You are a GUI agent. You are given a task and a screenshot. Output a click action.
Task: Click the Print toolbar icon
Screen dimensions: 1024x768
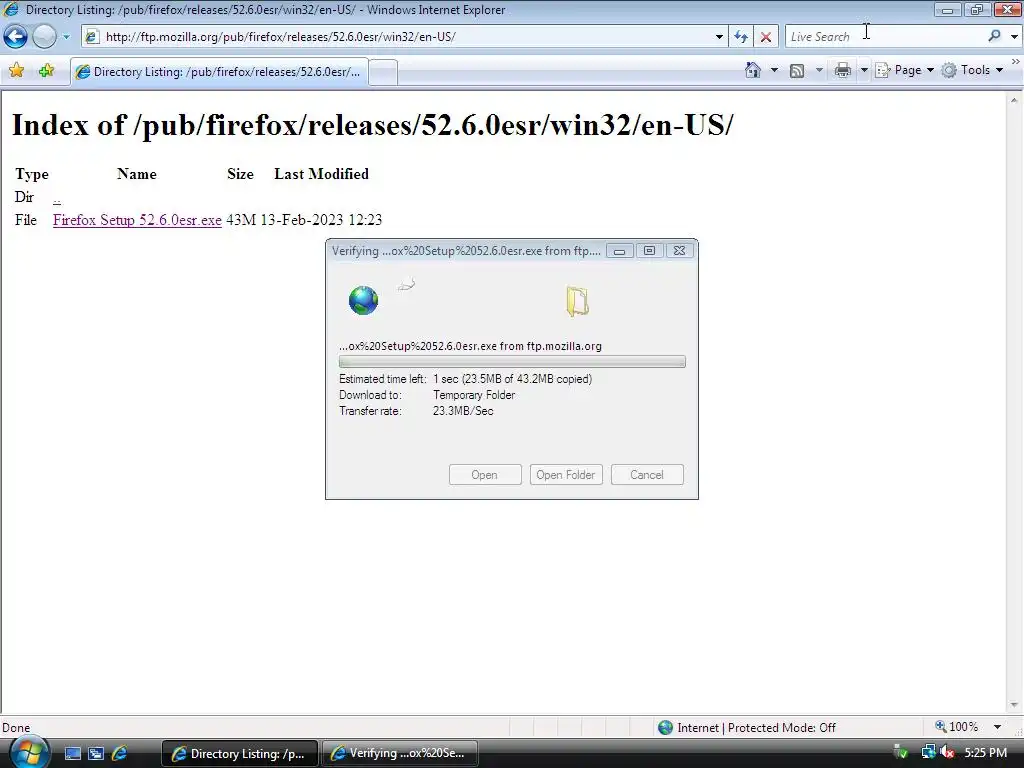coord(842,70)
